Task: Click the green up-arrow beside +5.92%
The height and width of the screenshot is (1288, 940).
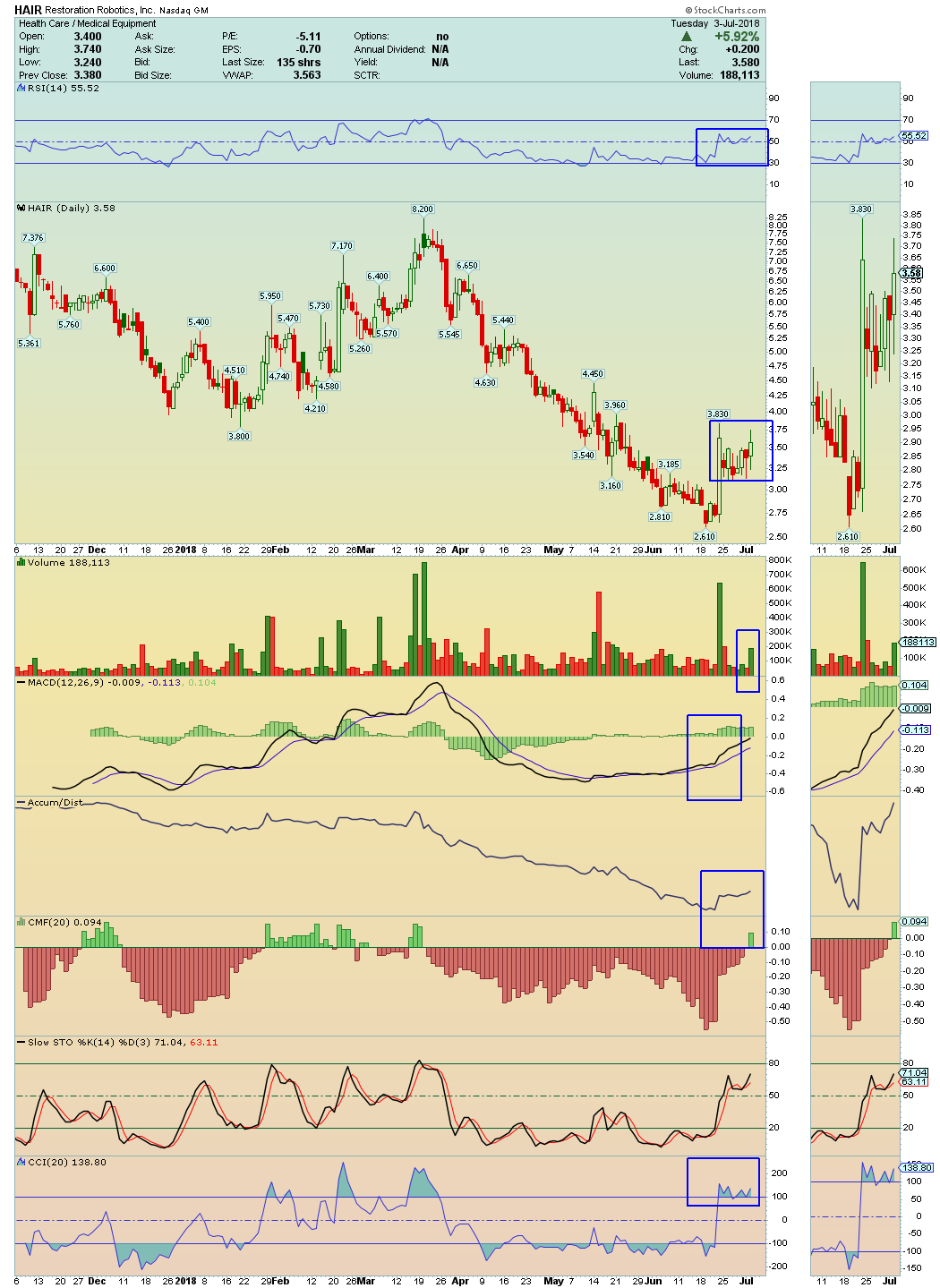Action: 688,37
